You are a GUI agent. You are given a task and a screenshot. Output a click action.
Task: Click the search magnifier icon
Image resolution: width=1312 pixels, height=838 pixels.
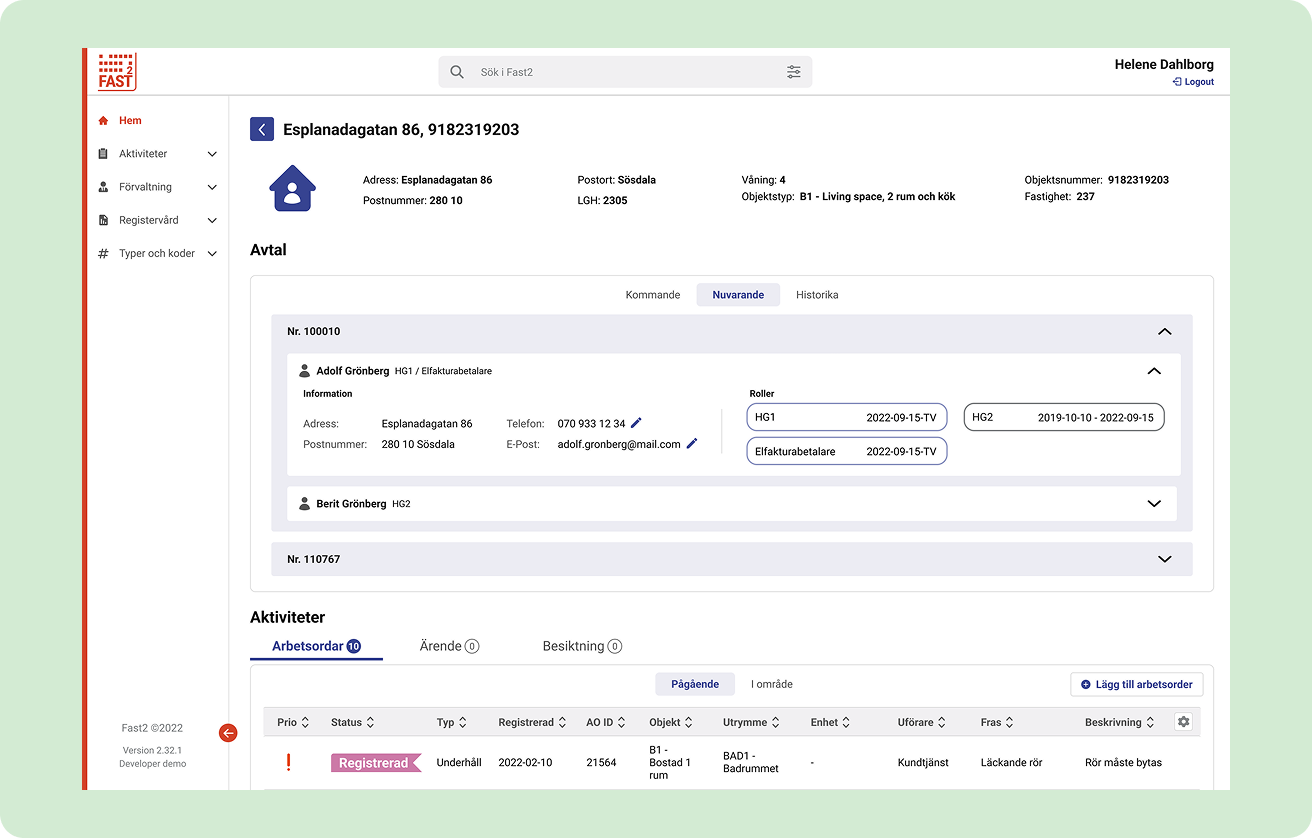pyautogui.click(x=457, y=72)
